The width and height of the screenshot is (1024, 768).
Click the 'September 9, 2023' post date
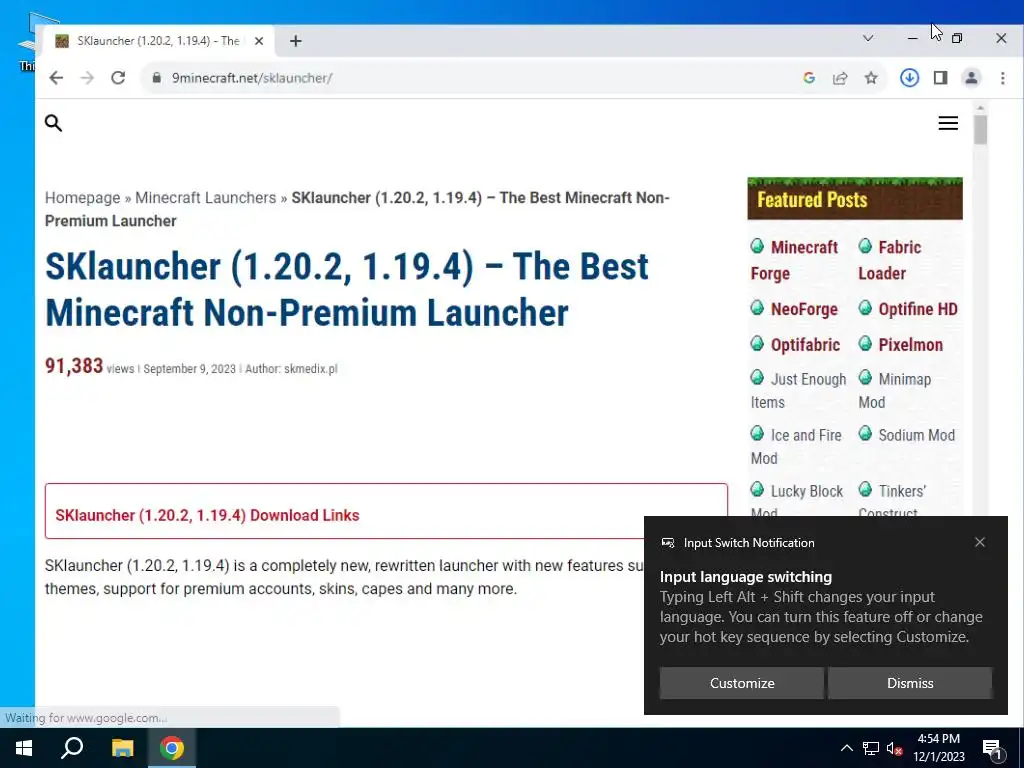189,368
